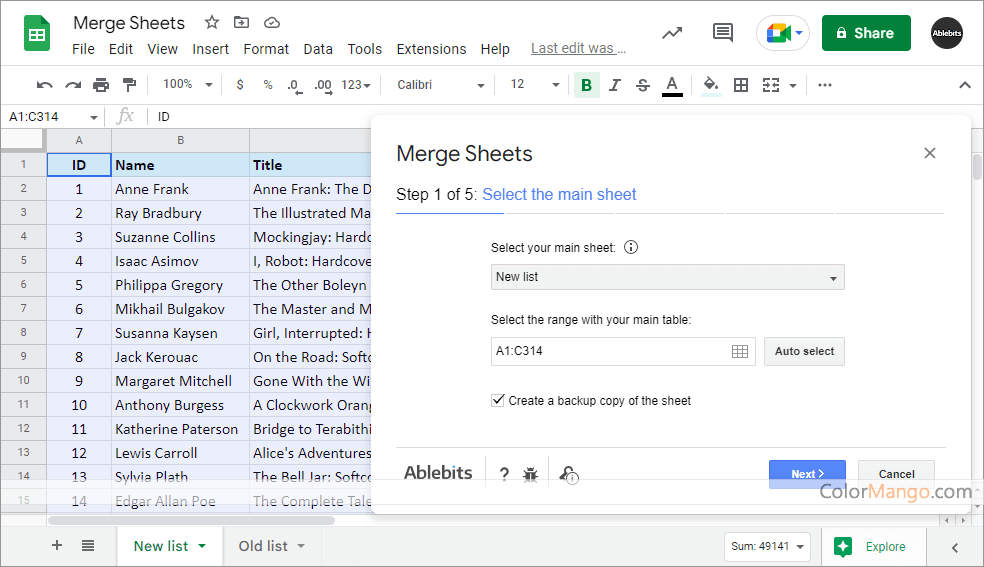
Task: Open the Sum: 49141 dropdown
Action: [x=767, y=546]
